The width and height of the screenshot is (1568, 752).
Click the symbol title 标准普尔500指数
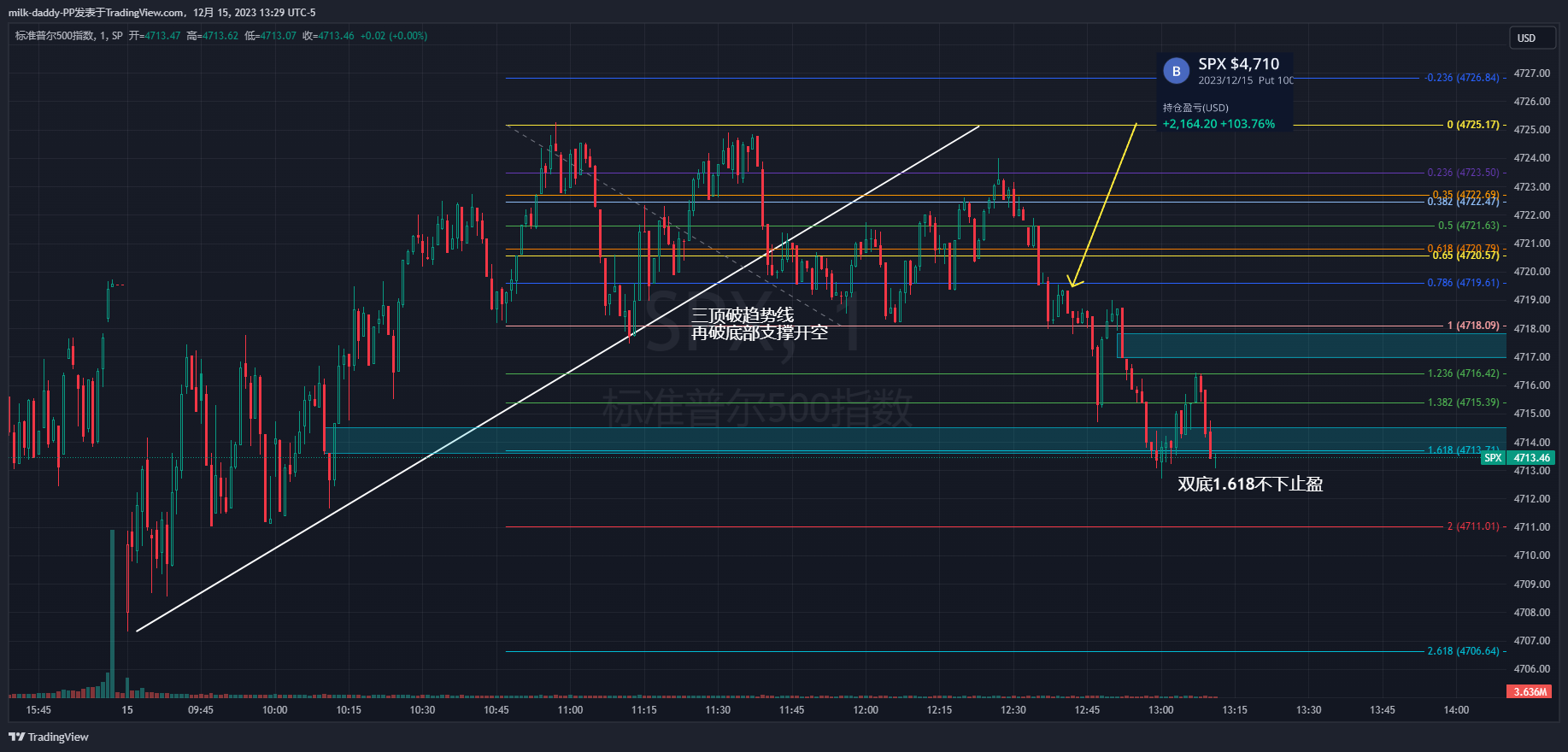[x=55, y=36]
